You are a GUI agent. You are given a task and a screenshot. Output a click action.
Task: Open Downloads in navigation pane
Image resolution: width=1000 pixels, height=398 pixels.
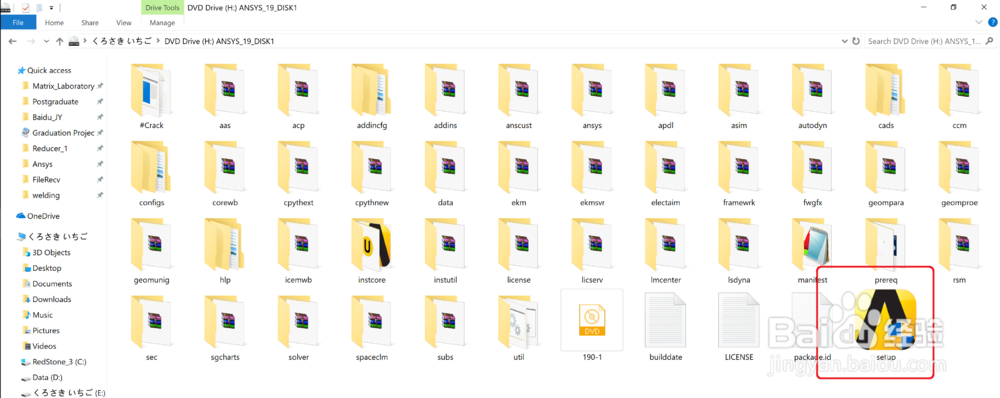pos(52,299)
